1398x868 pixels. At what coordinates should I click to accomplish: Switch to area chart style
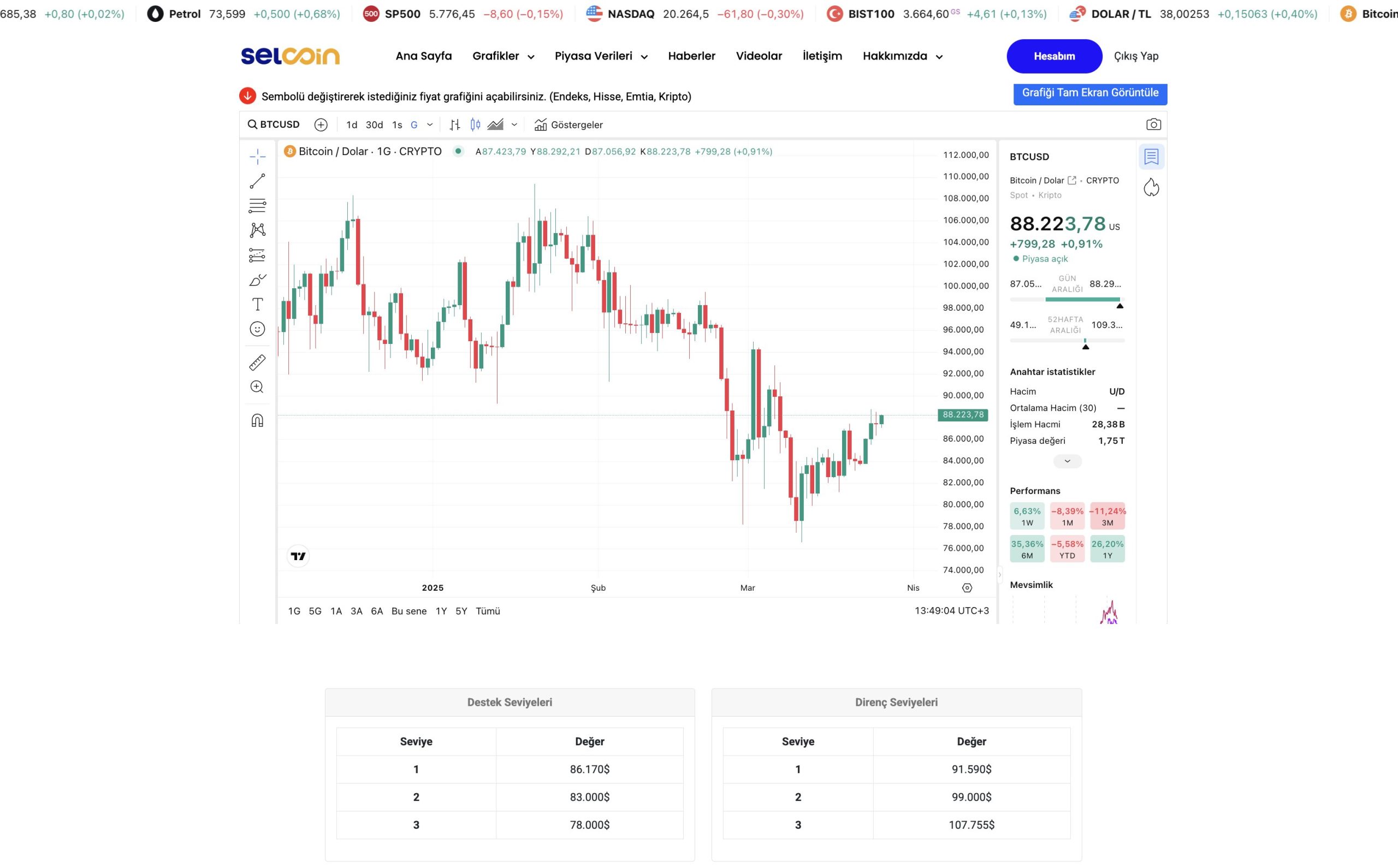tap(495, 124)
